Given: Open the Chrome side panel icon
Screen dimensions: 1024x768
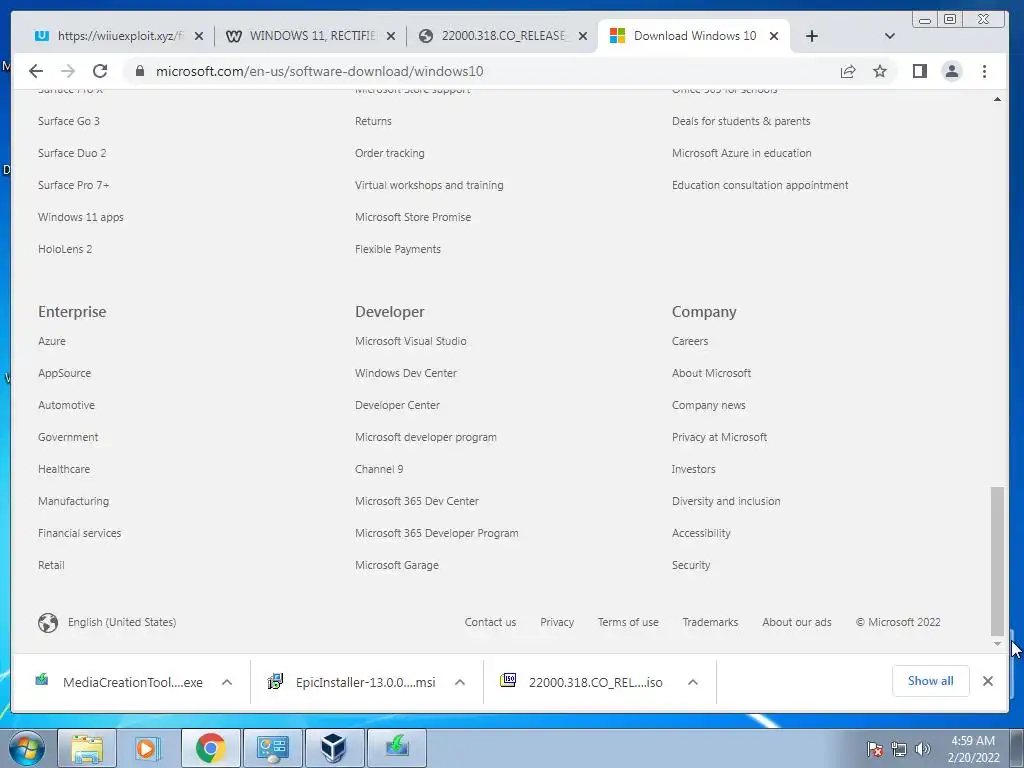Looking at the screenshot, I should point(920,71).
